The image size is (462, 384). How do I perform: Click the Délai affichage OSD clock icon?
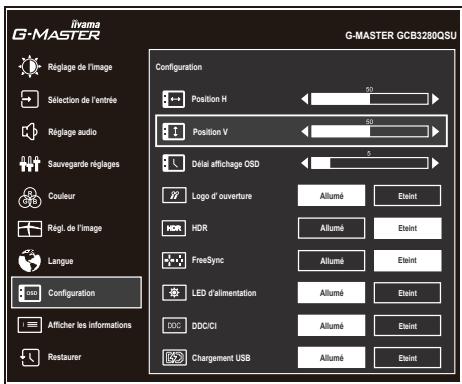tap(174, 163)
